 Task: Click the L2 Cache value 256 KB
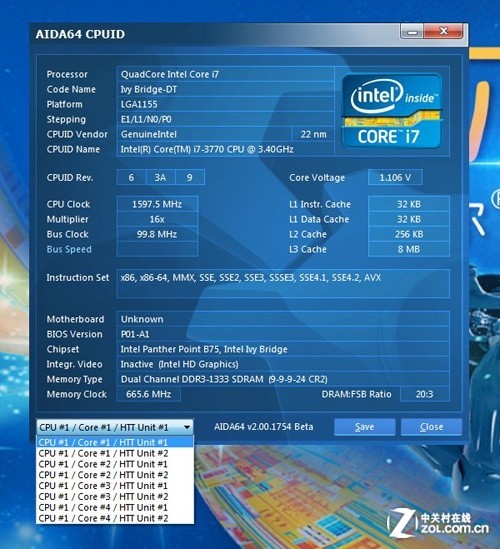(x=409, y=234)
